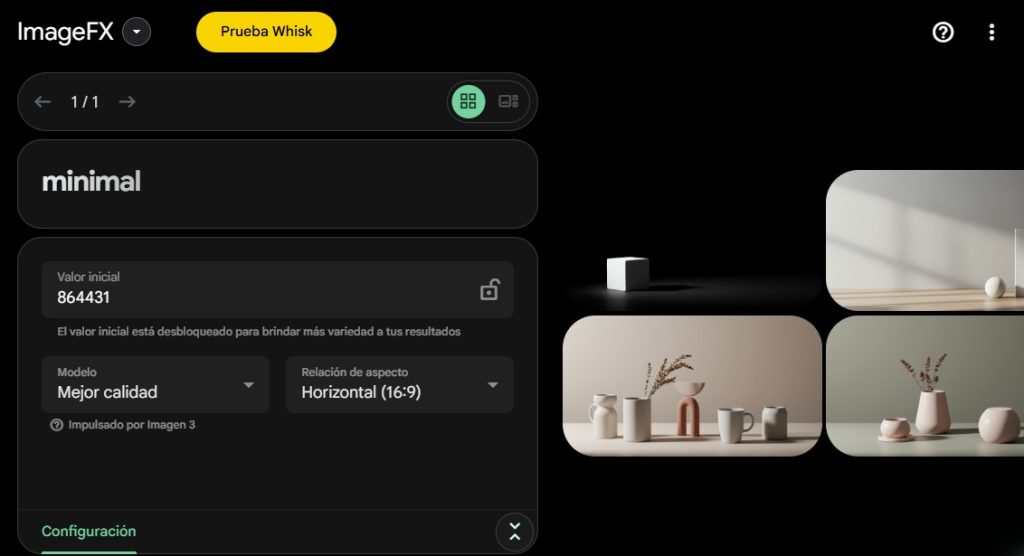Click the ImageFX logo text
The height and width of the screenshot is (556, 1024).
pos(65,32)
